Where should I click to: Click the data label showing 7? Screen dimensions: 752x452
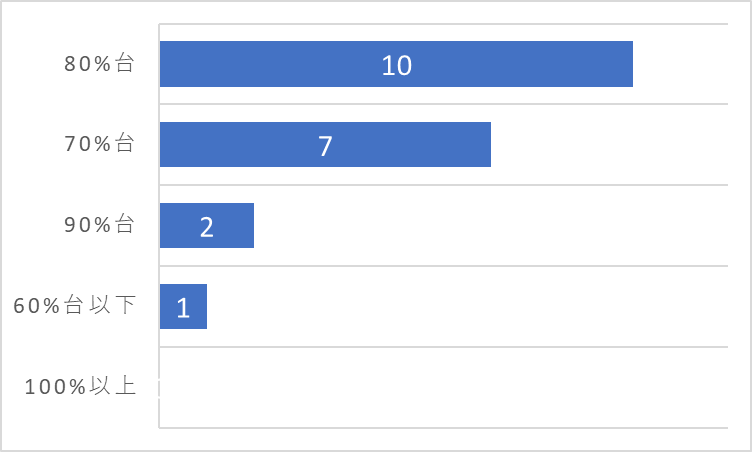325,146
